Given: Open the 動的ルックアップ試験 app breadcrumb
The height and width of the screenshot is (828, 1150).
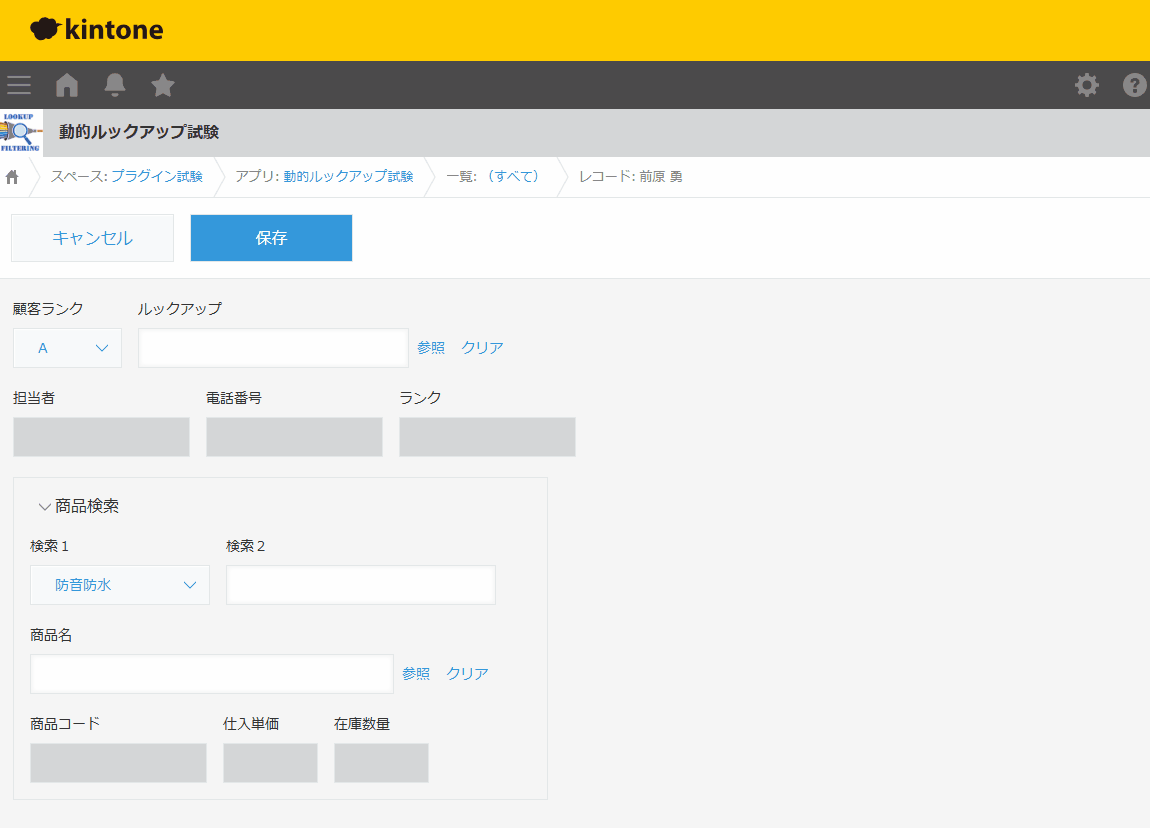Looking at the screenshot, I should [348, 176].
